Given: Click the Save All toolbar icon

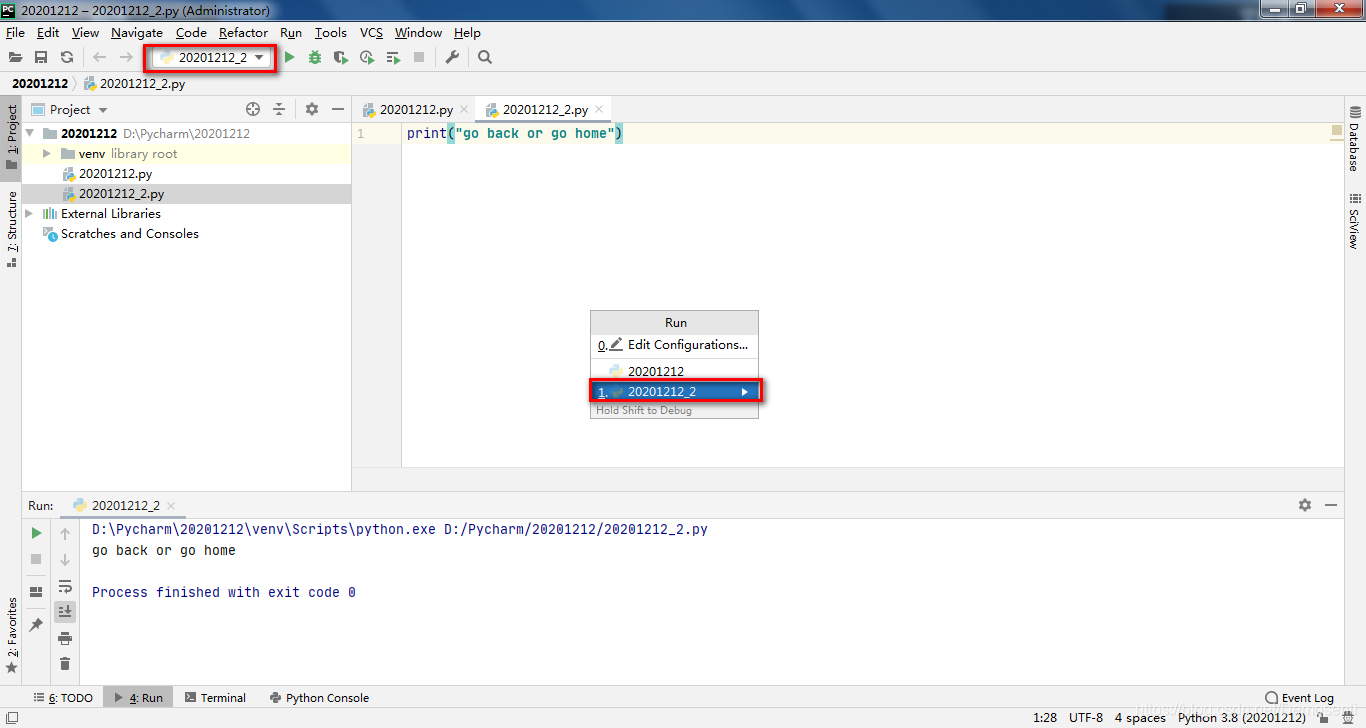Looking at the screenshot, I should (41, 57).
